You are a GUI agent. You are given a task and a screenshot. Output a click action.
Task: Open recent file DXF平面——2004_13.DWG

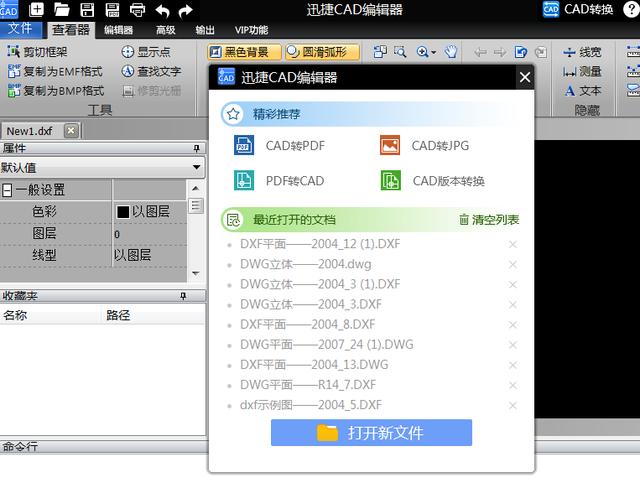pyautogui.click(x=314, y=364)
